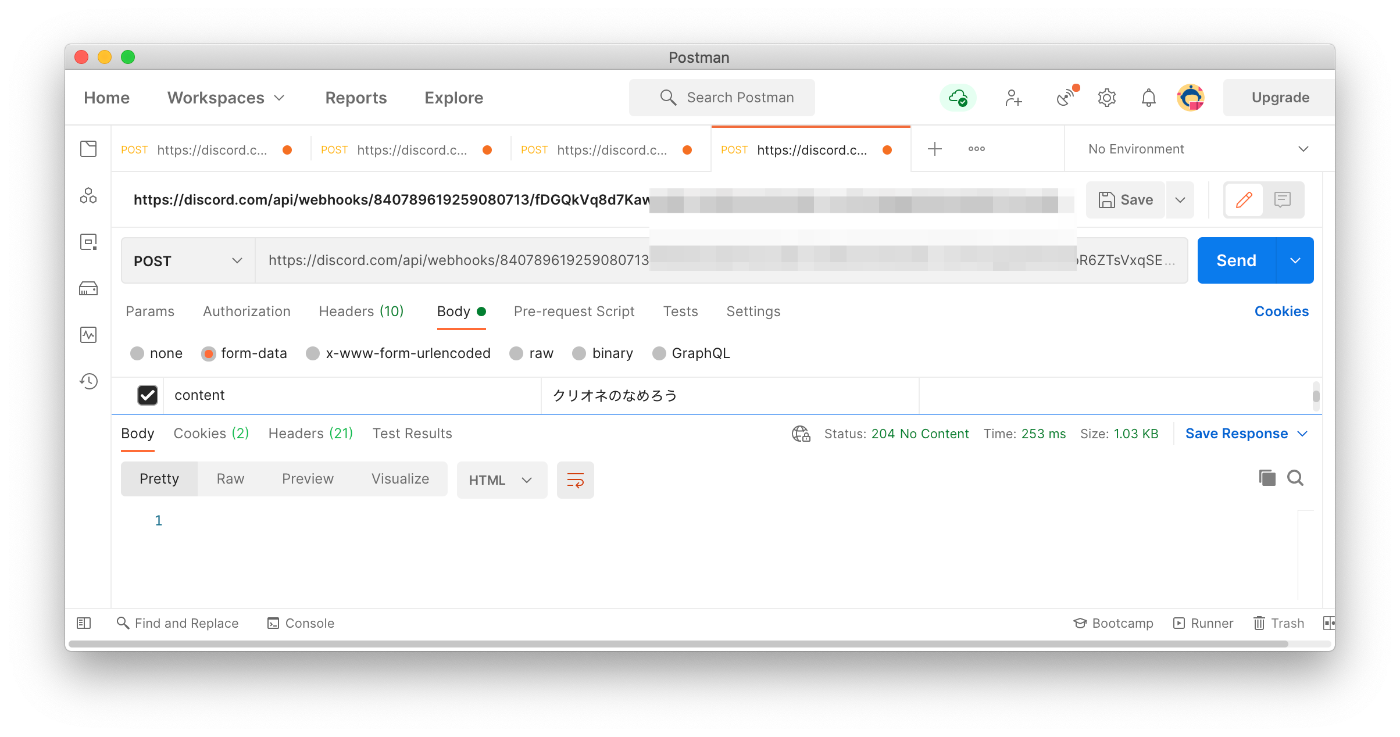Expand the Send button options arrow
Screen dimensions: 1400x737
1295,260
